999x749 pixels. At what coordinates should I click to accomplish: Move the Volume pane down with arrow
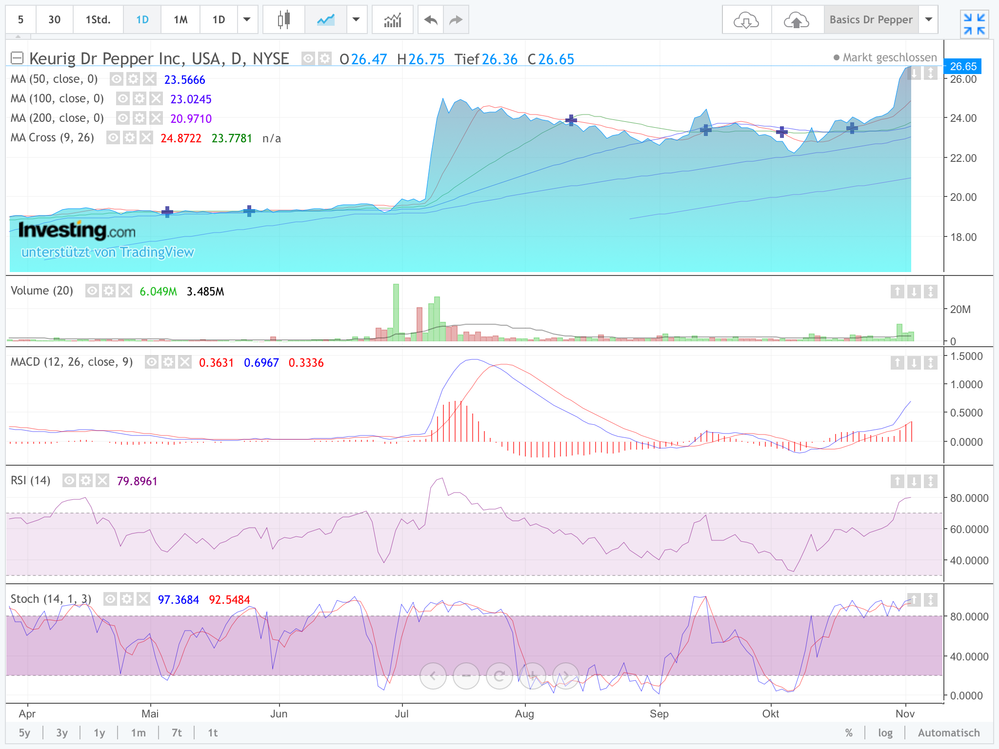[914, 291]
